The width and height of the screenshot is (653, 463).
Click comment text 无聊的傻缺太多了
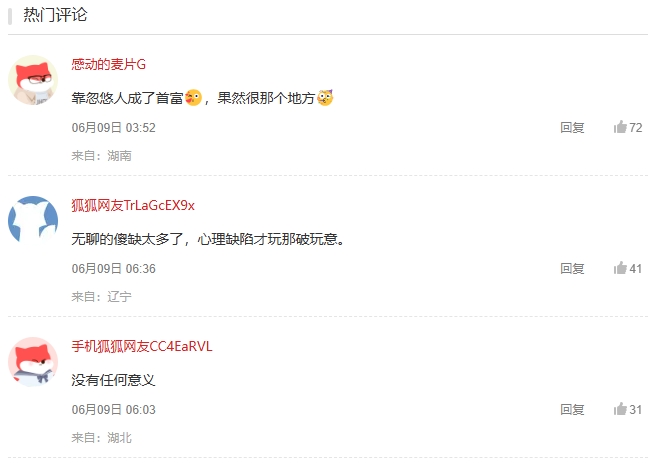[127, 239]
